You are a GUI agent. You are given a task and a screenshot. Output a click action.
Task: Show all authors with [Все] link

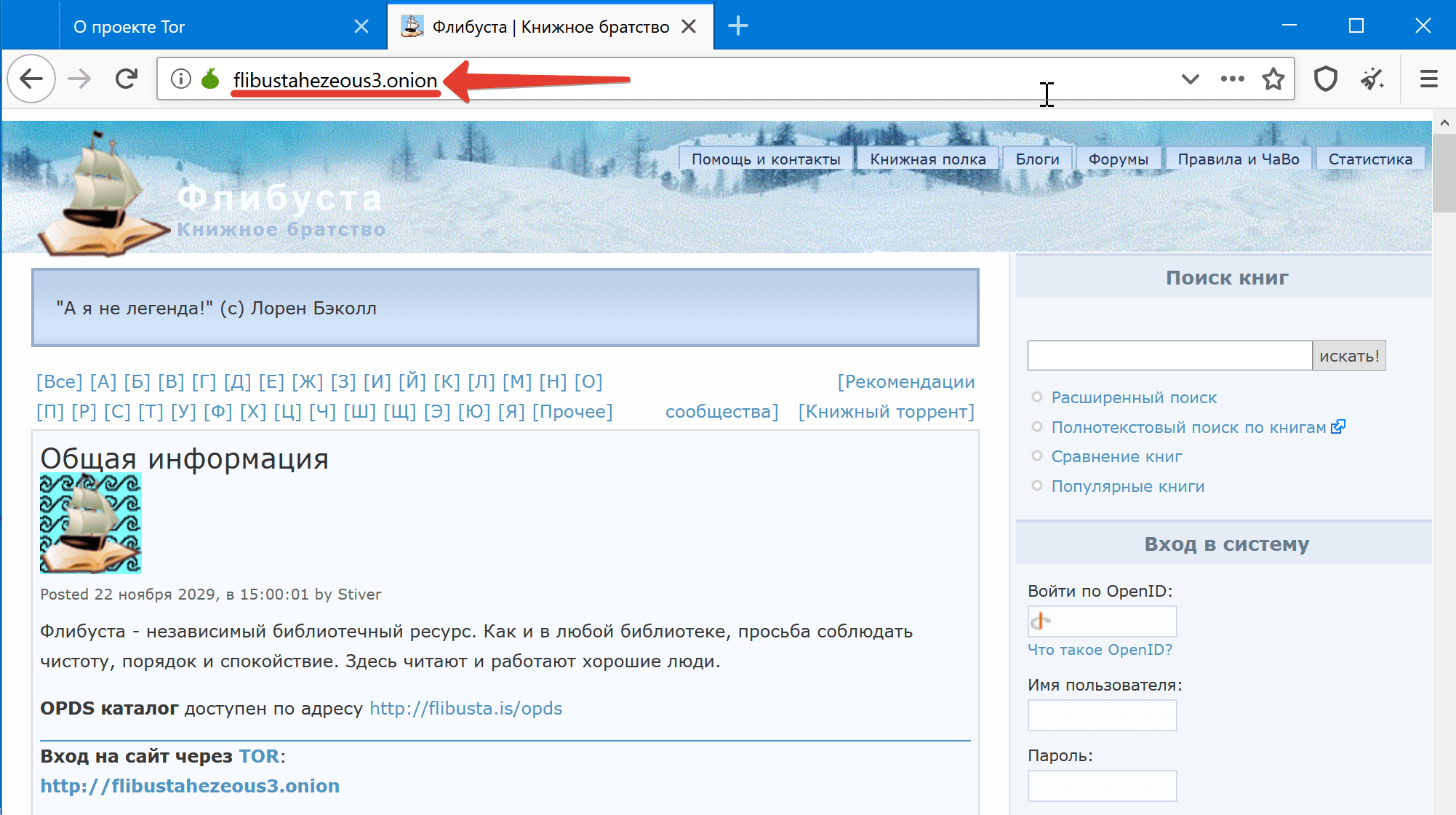tap(60, 381)
